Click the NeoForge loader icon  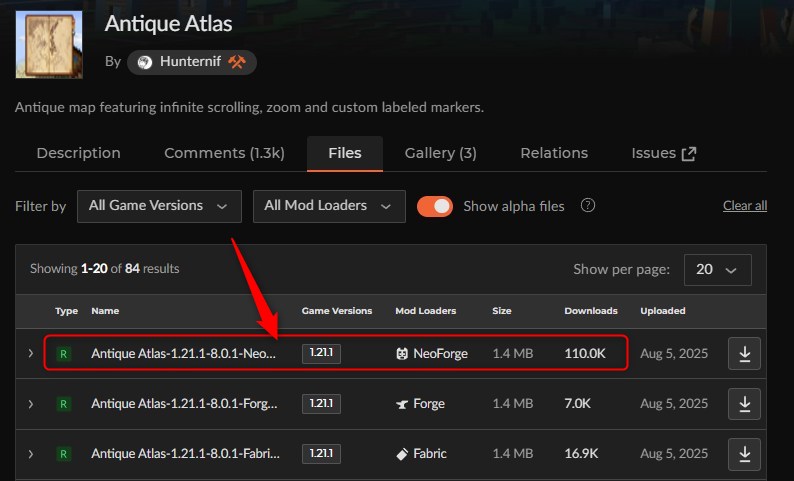402,353
